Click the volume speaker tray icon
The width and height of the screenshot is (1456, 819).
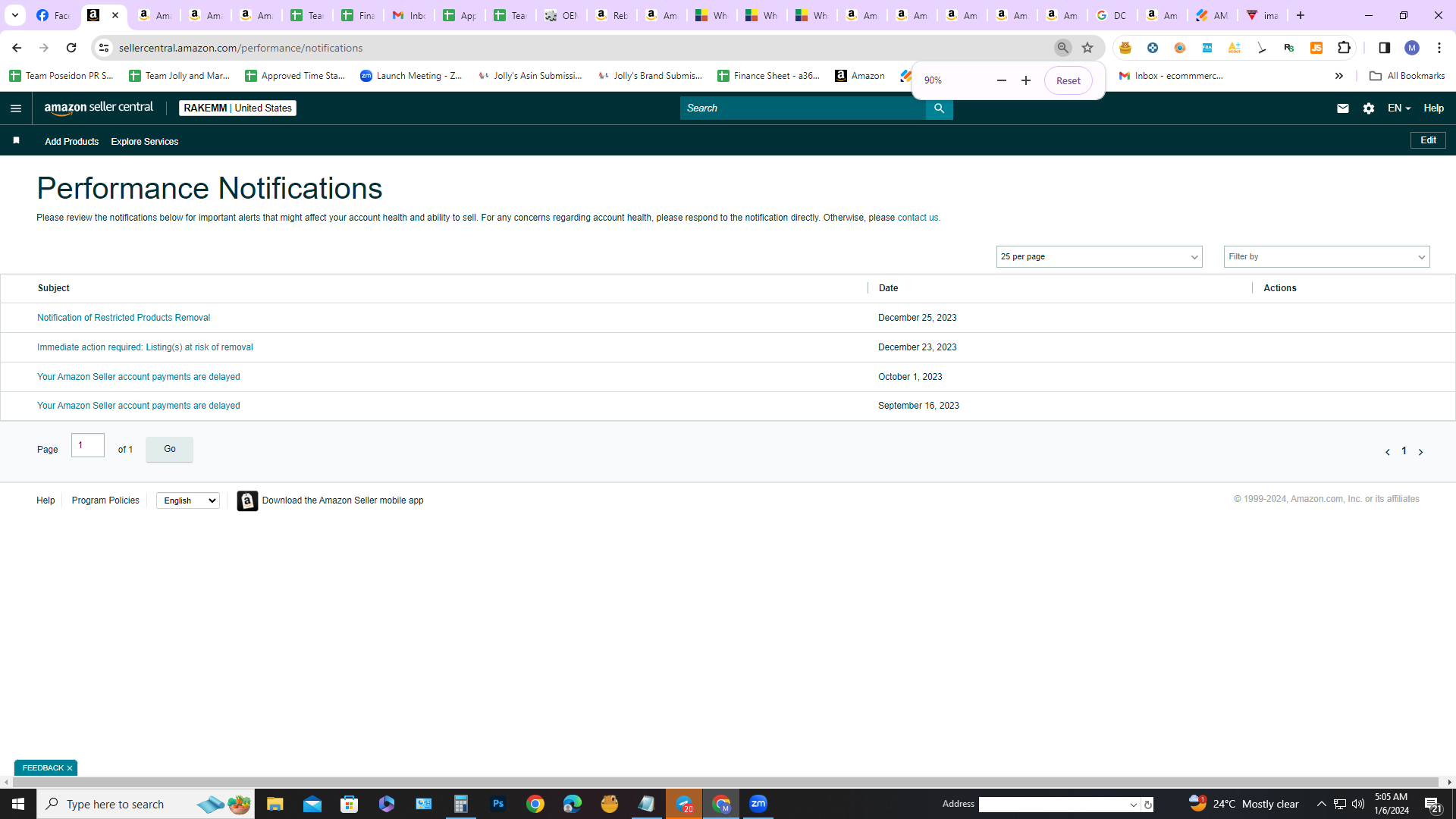click(1357, 804)
